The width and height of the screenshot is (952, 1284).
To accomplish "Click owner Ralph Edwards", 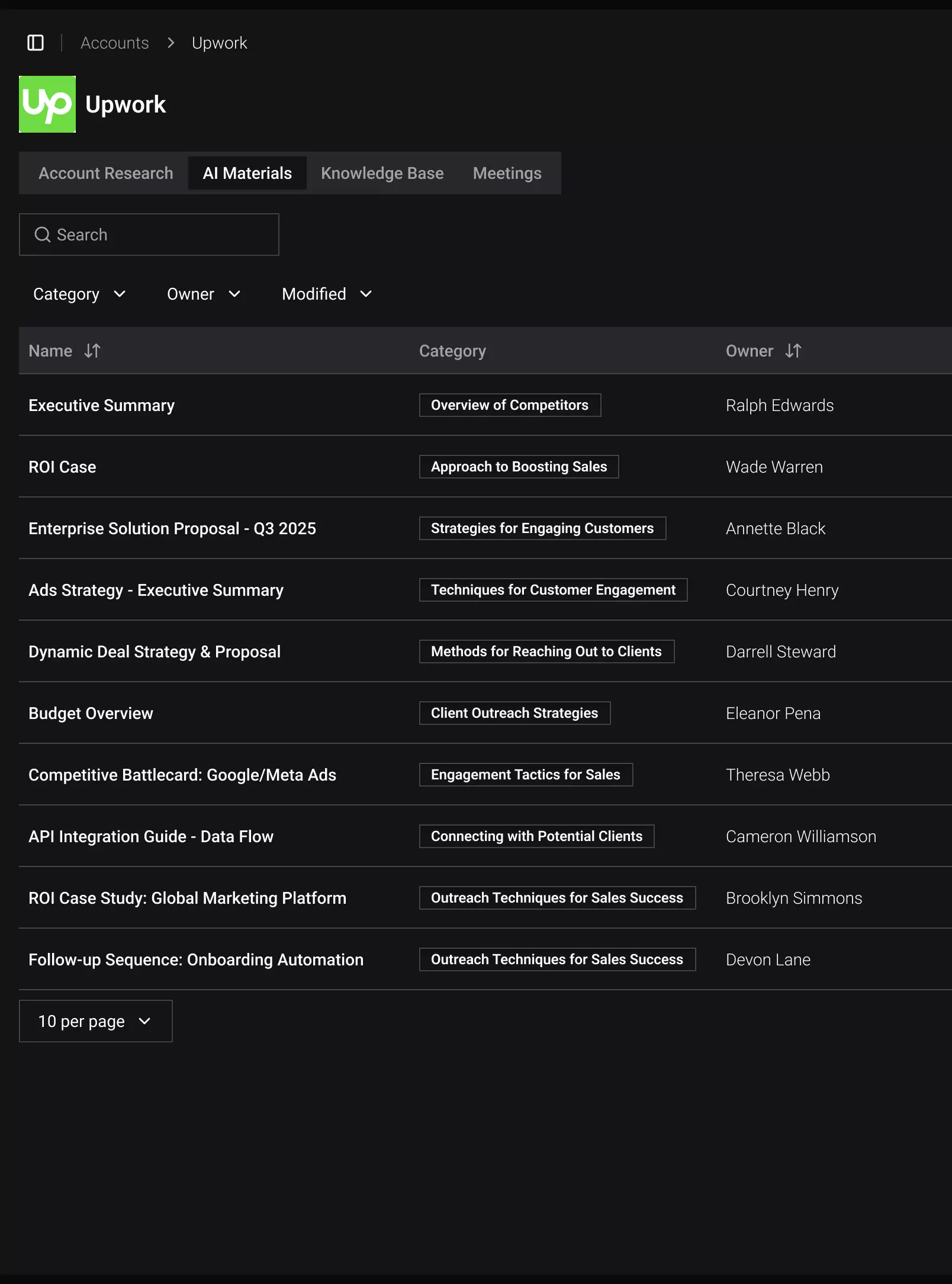I will [780, 405].
